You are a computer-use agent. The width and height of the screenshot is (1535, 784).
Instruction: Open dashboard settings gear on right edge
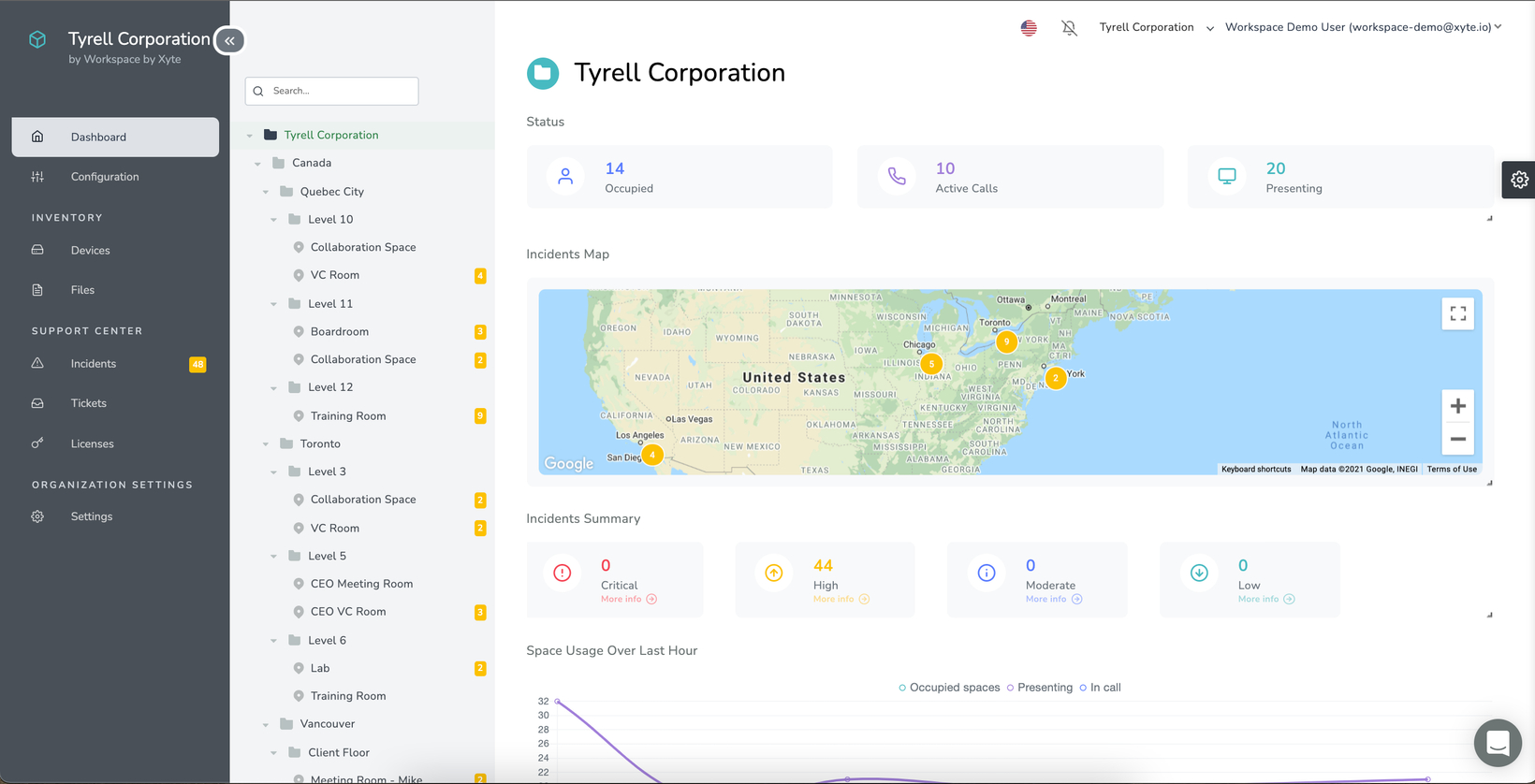point(1519,180)
